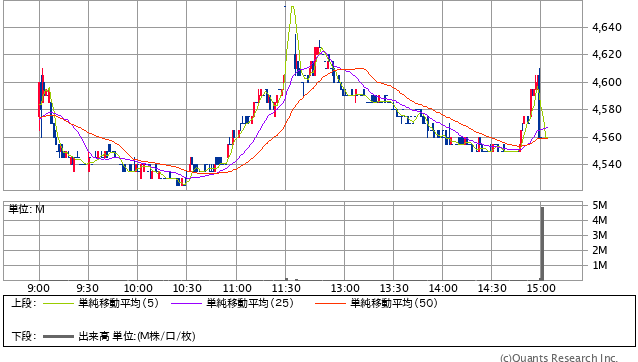The image size is (638, 362).
Task: Click the 11:30 time axis label
Action: (x=286, y=288)
